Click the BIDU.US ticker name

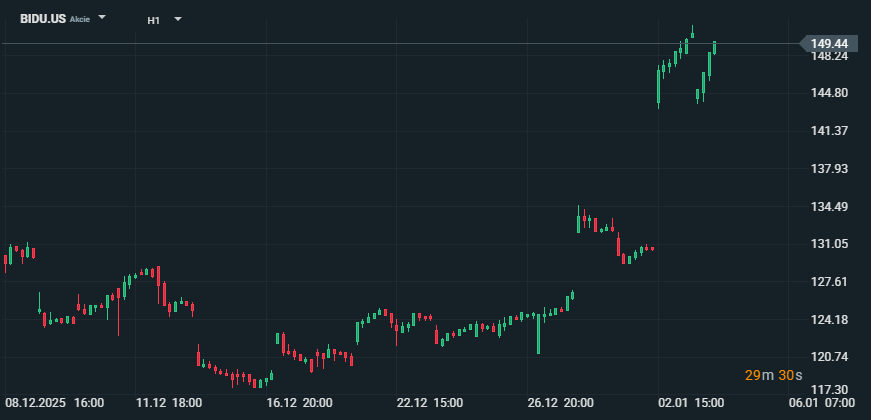[x=43, y=19]
